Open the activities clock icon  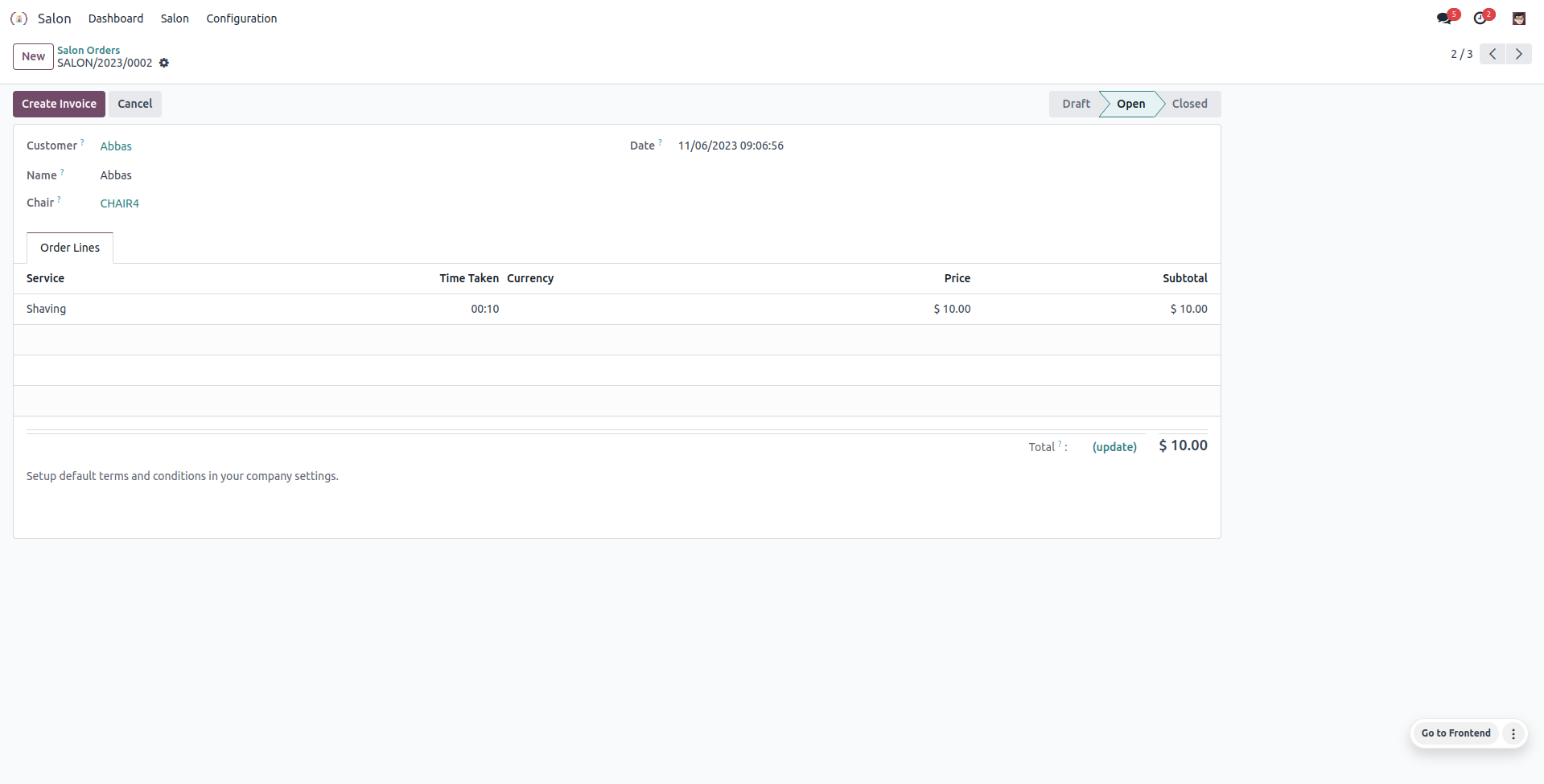[x=1480, y=18]
